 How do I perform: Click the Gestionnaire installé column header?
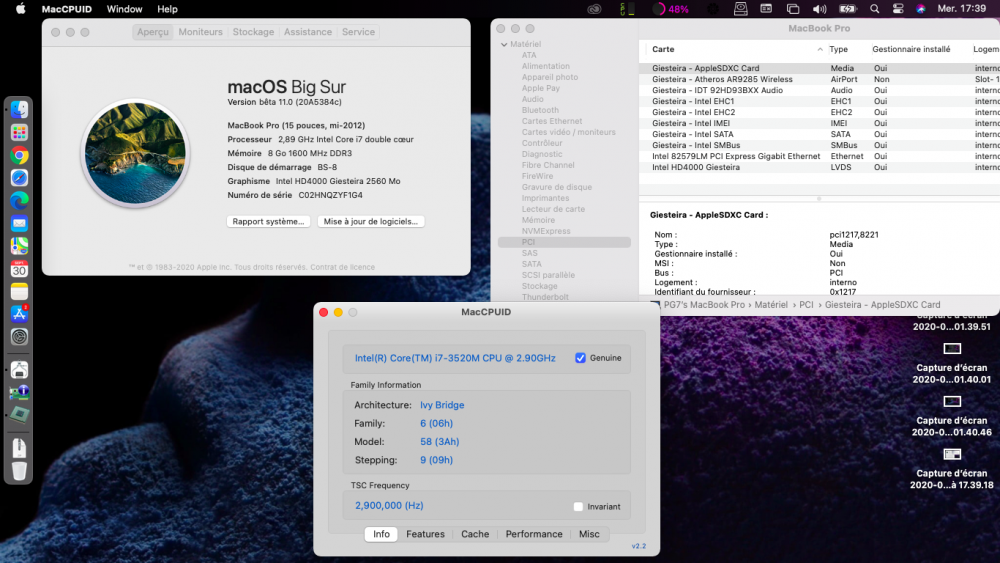[911, 49]
